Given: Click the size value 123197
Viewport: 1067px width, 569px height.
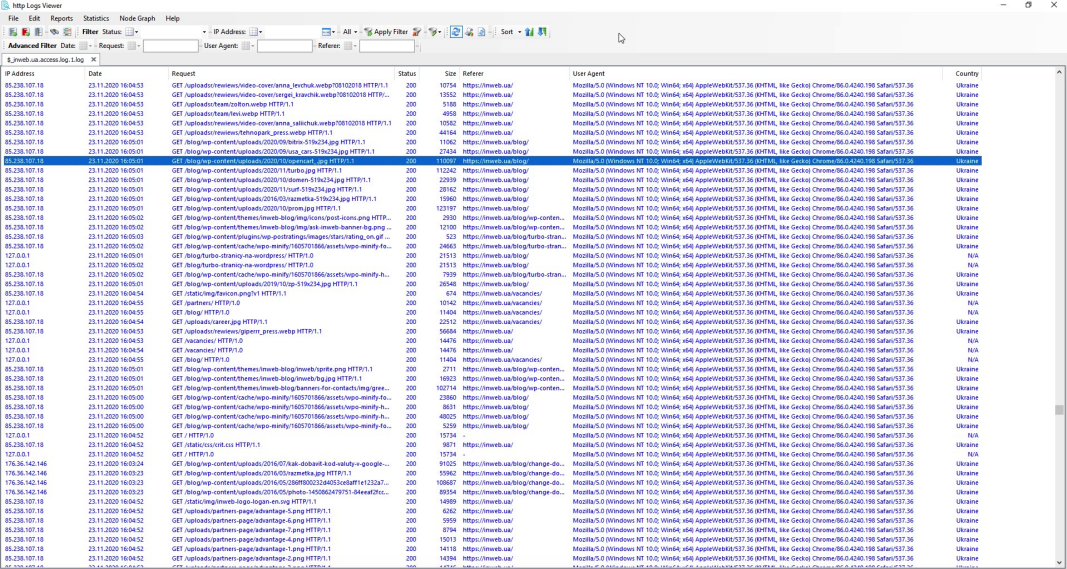Looking at the screenshot, I should point(446,208).
